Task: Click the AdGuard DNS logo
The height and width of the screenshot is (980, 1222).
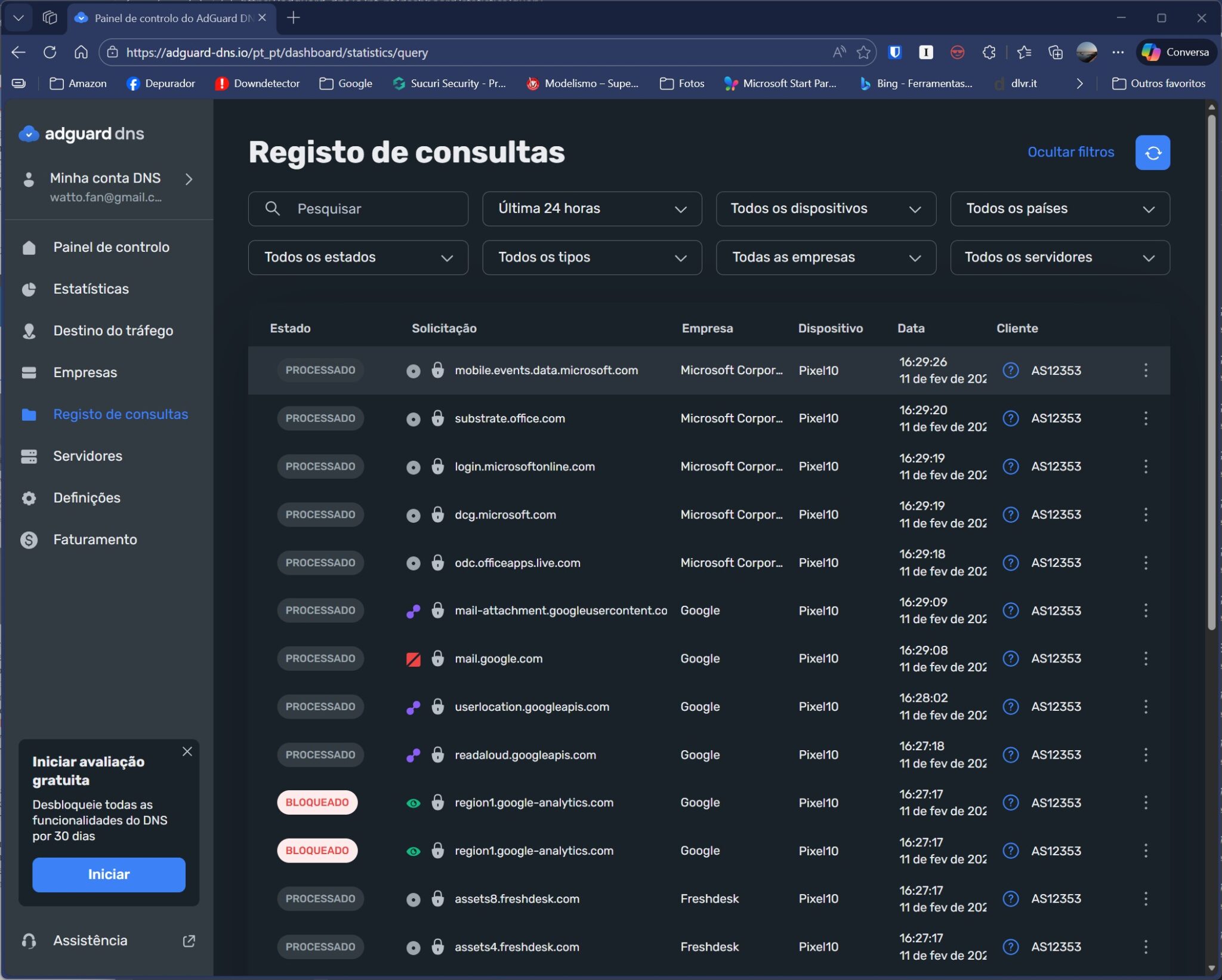Action: point(82,134)
